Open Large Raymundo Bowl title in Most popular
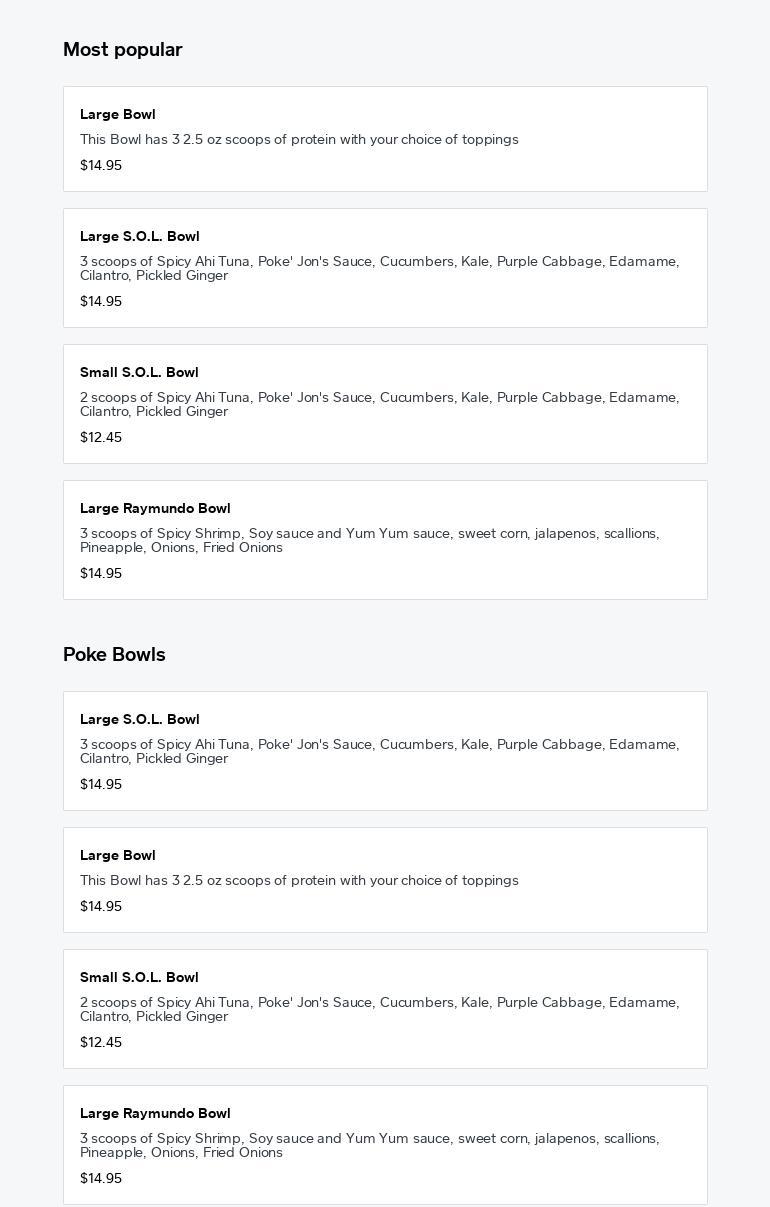This screenshot has width=770, height=1207. pyautogui.click(x=155, y=509)
